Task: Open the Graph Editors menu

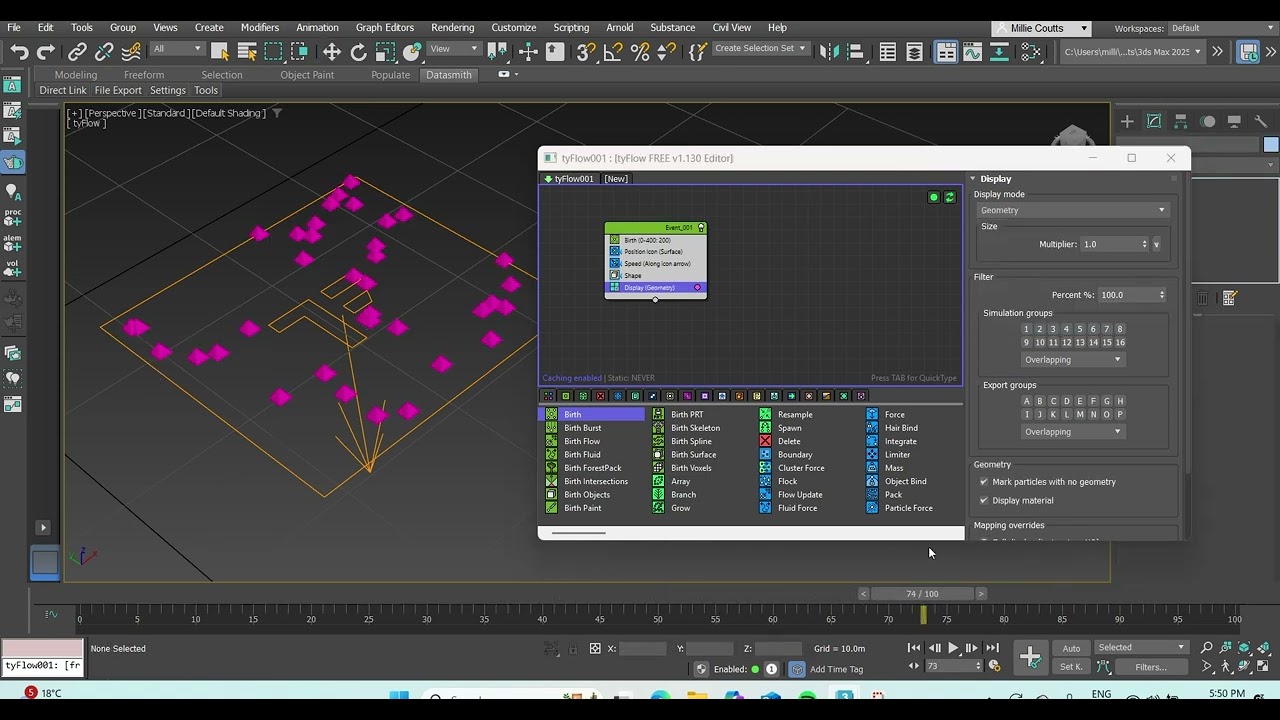Action: coord(385,27)
